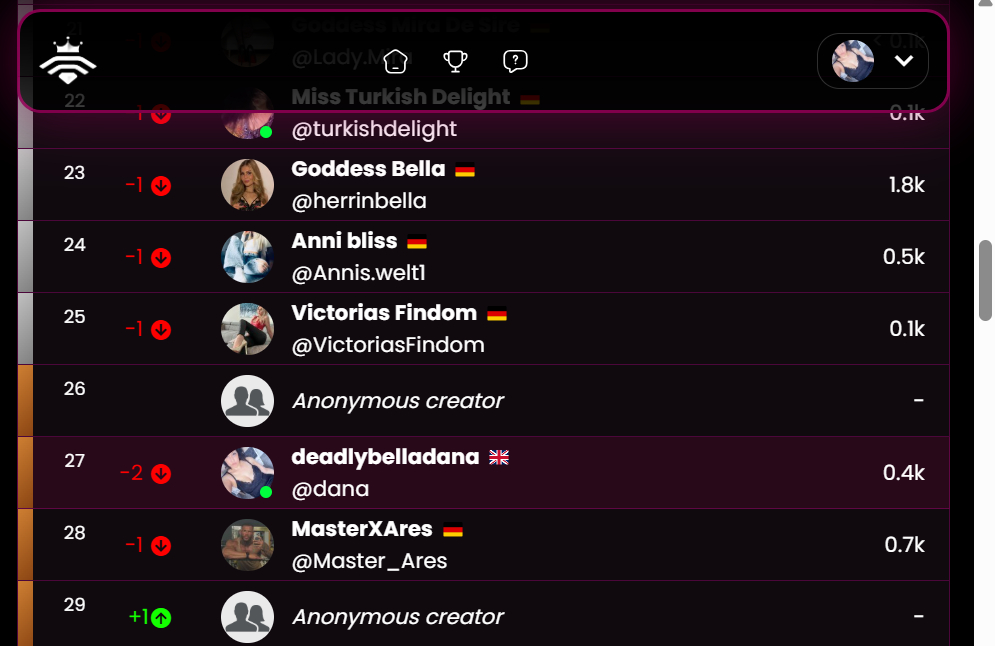Click the Anni bliss creator name
The width and height of the screenshot is (995, 646).
pos(344,241)
